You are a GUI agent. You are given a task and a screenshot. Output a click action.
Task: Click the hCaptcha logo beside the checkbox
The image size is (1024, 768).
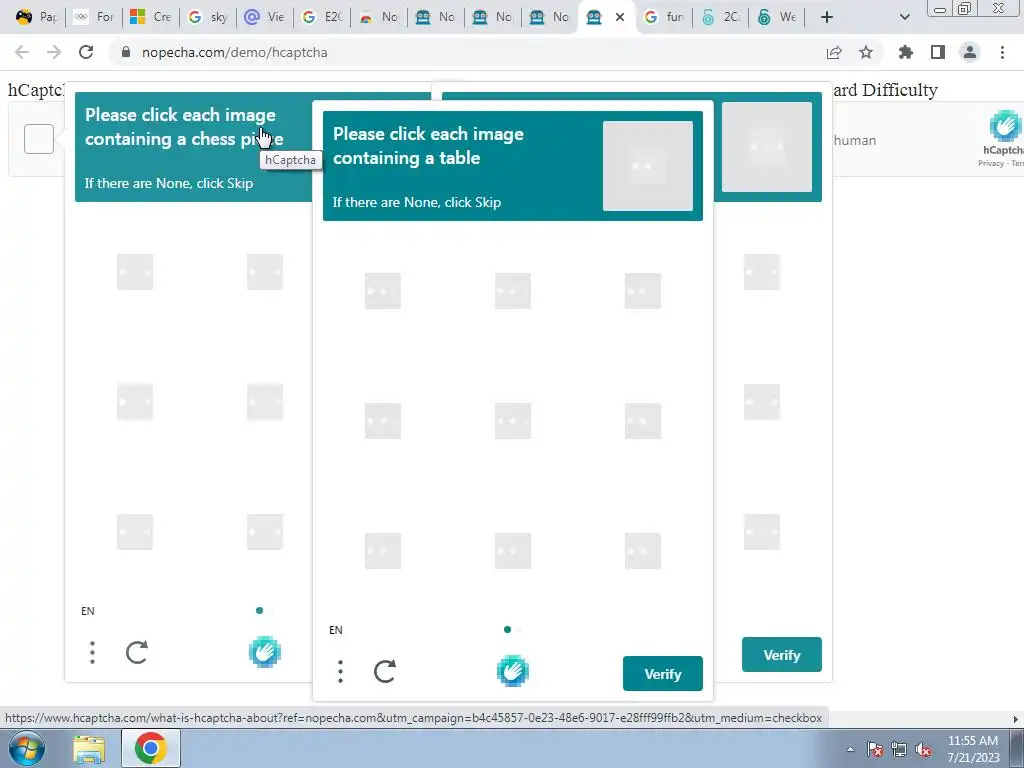[1006, 126]
